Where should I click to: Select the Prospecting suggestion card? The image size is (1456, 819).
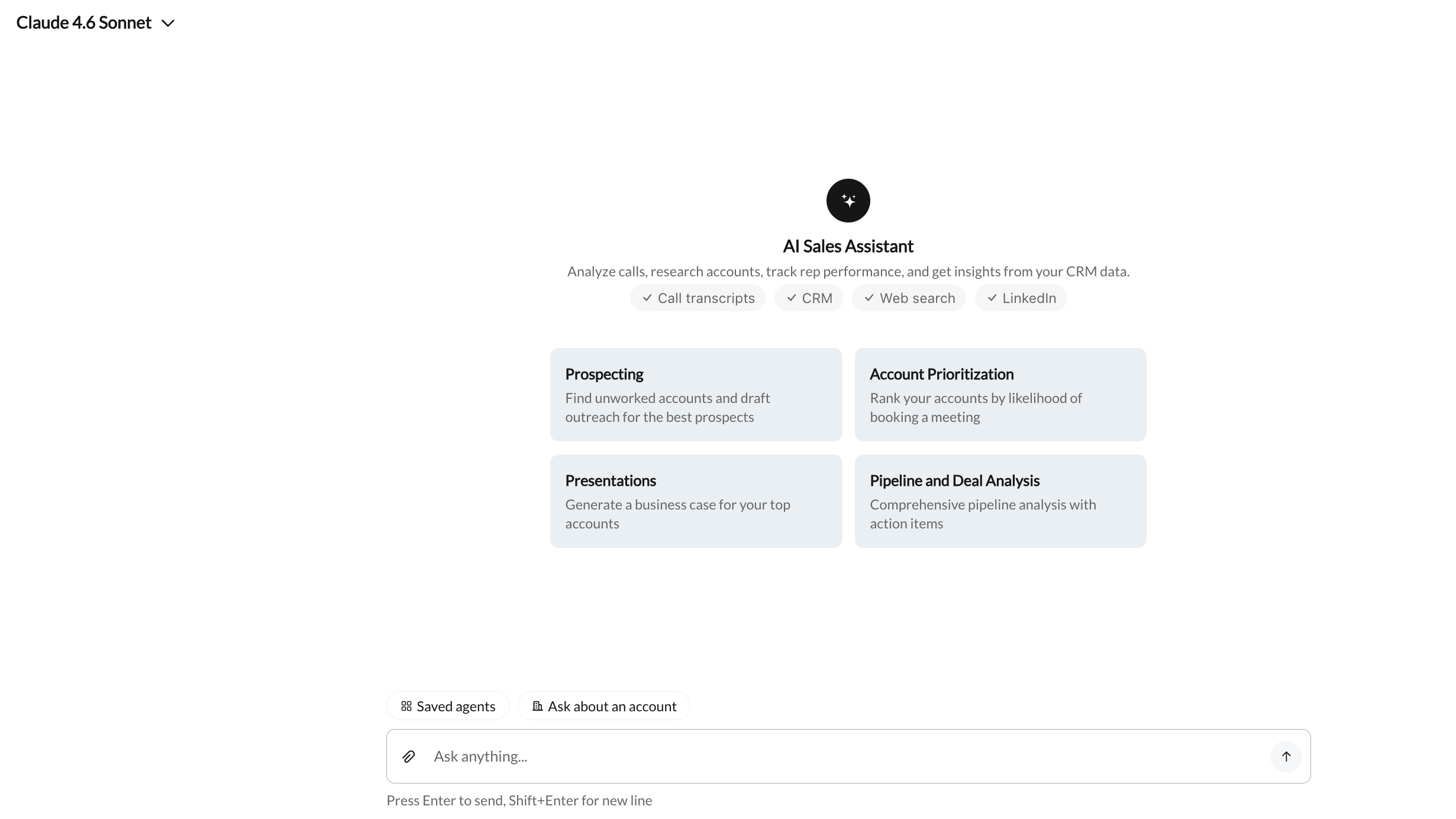(696, 394)
